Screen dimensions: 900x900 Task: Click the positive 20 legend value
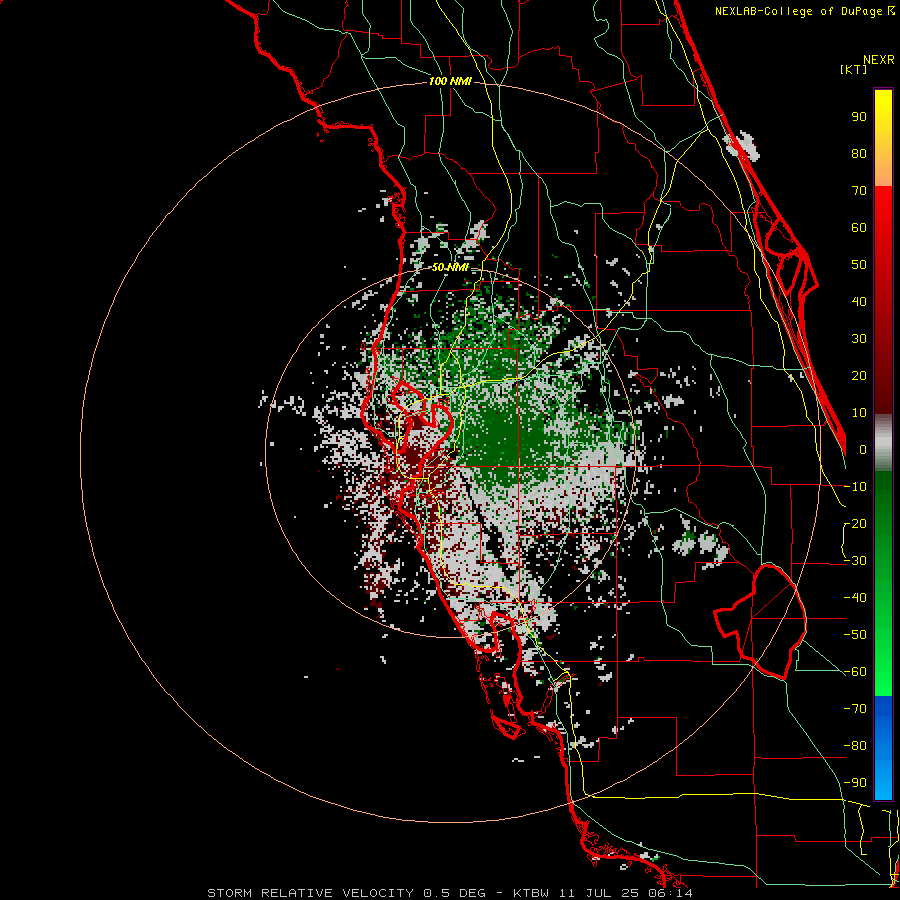pyautogui.click(x=859, y=376)
